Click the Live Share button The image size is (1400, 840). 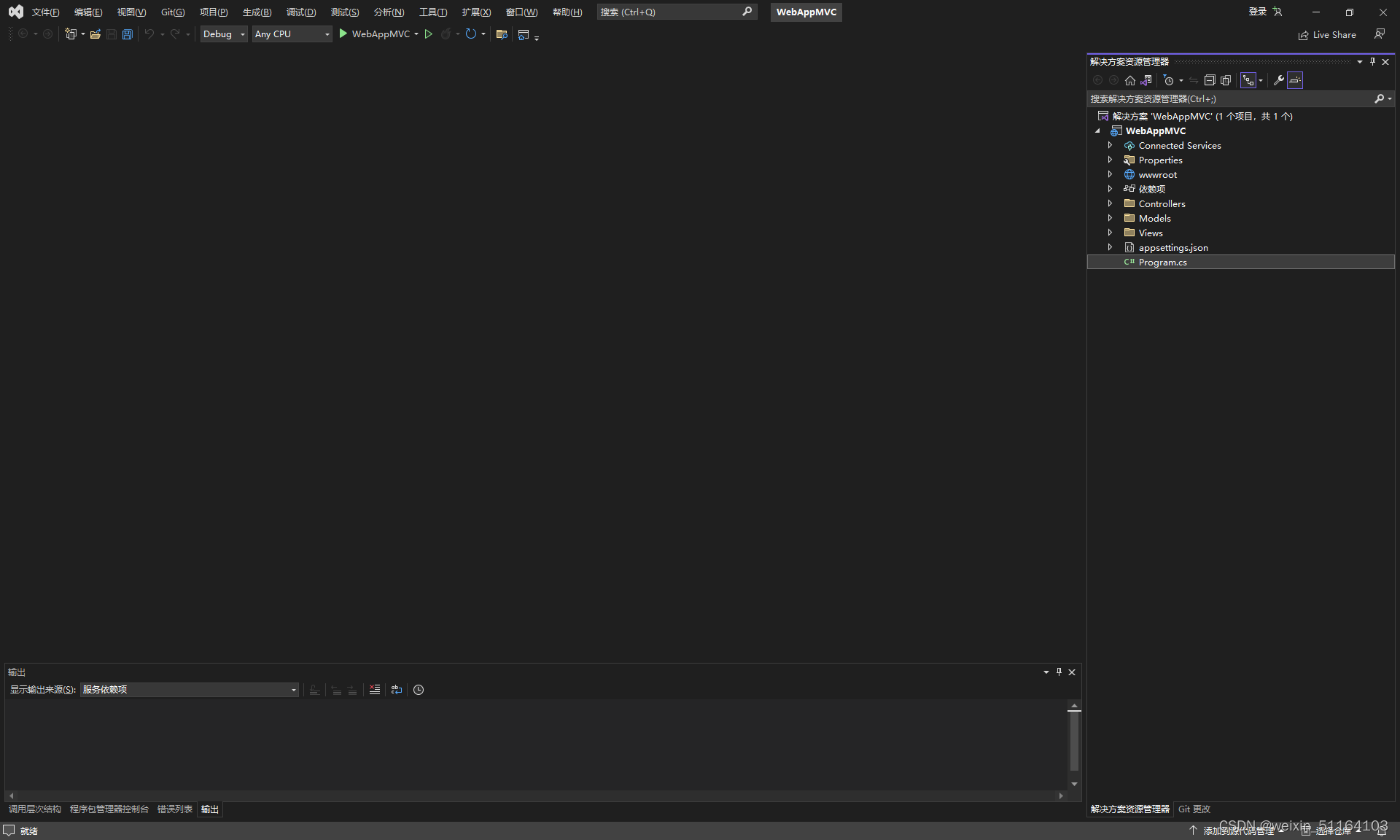[1327, 35]
